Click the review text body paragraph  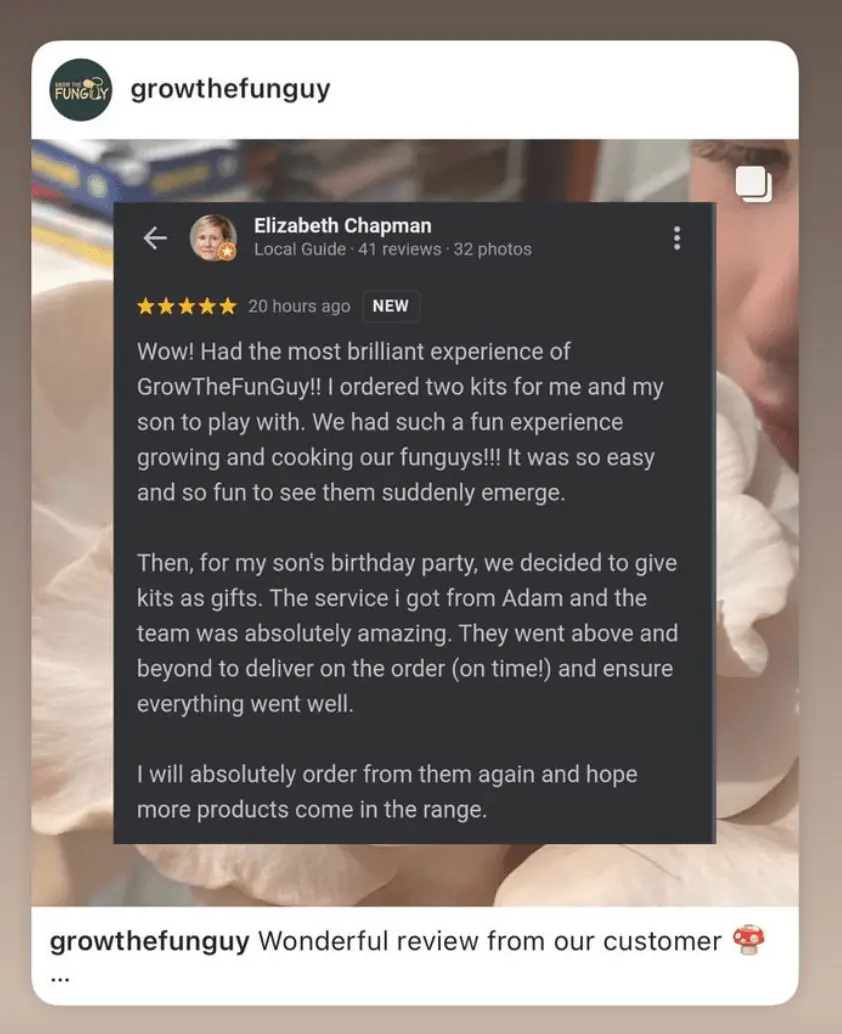(x=407, y=580)
